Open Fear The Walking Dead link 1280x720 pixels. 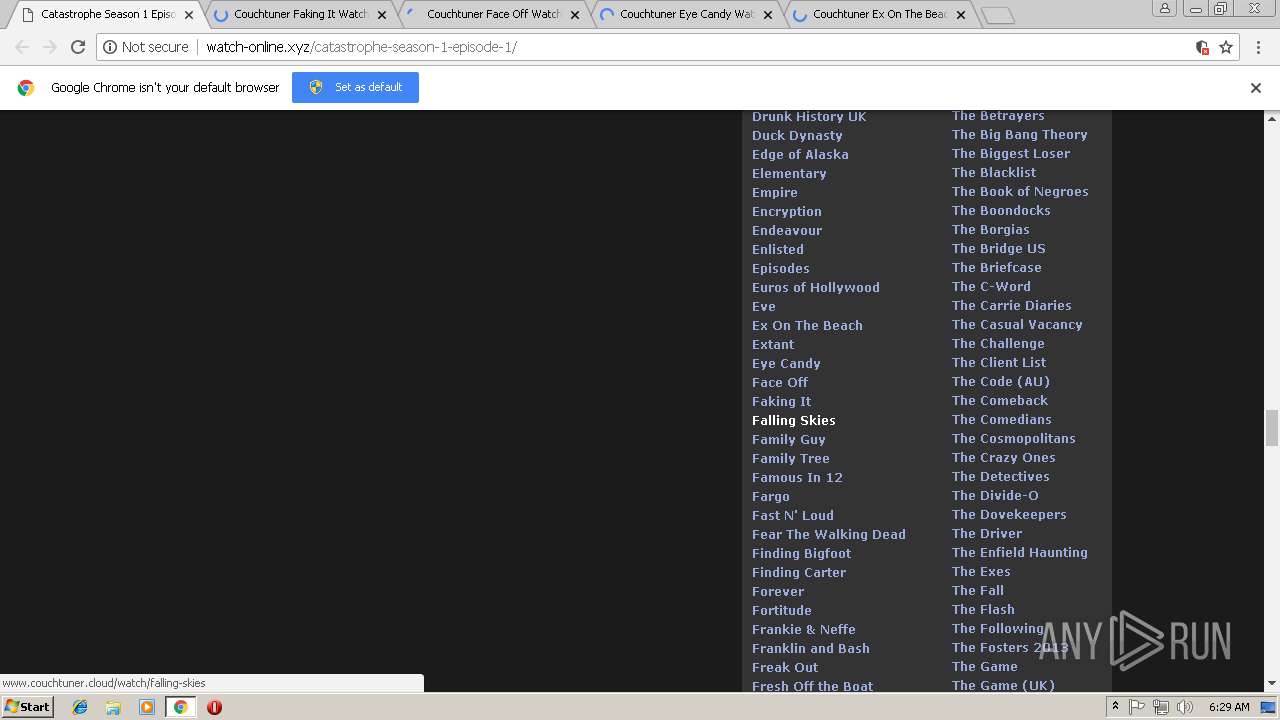[828, 534]
